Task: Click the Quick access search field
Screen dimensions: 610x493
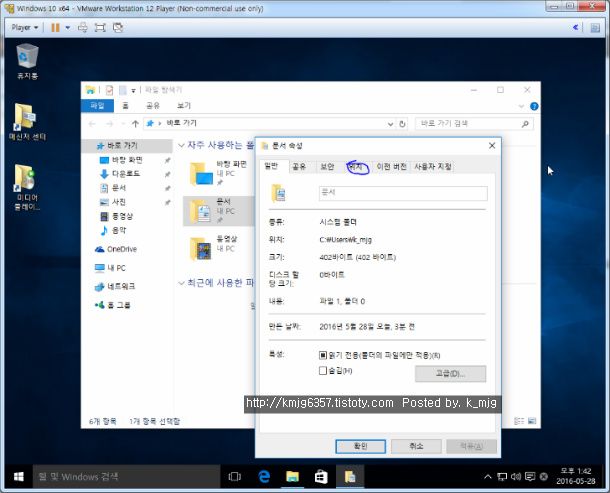Action: [x=474, y=124]
